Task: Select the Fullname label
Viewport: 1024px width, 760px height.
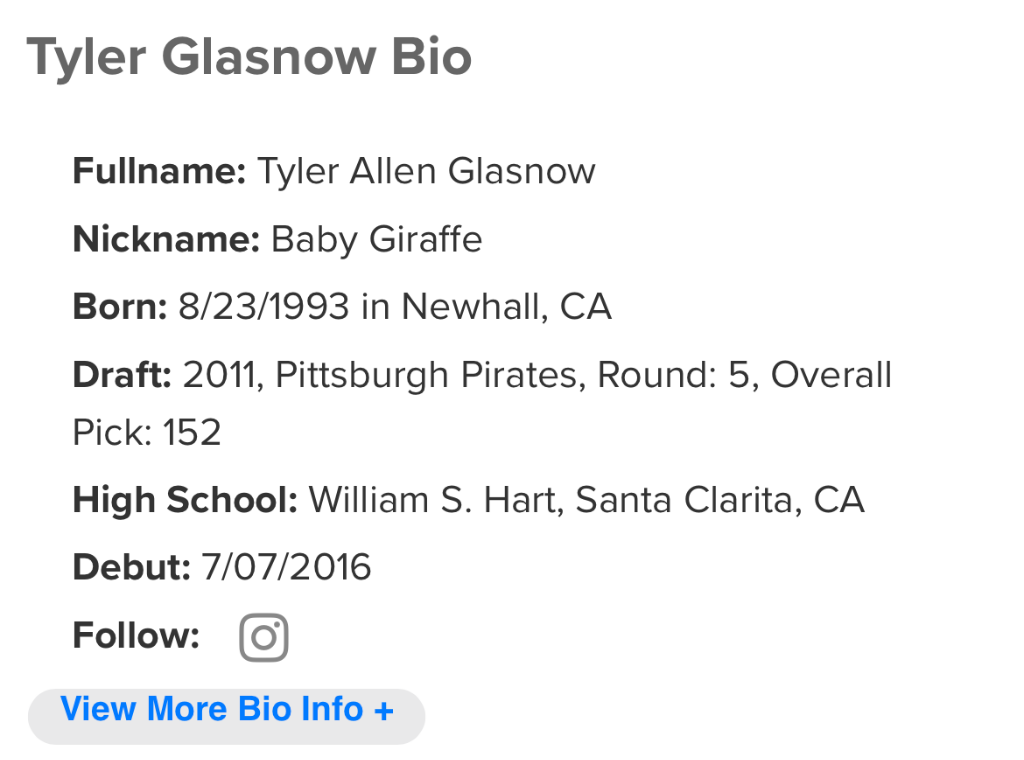Action: (159, 171)
